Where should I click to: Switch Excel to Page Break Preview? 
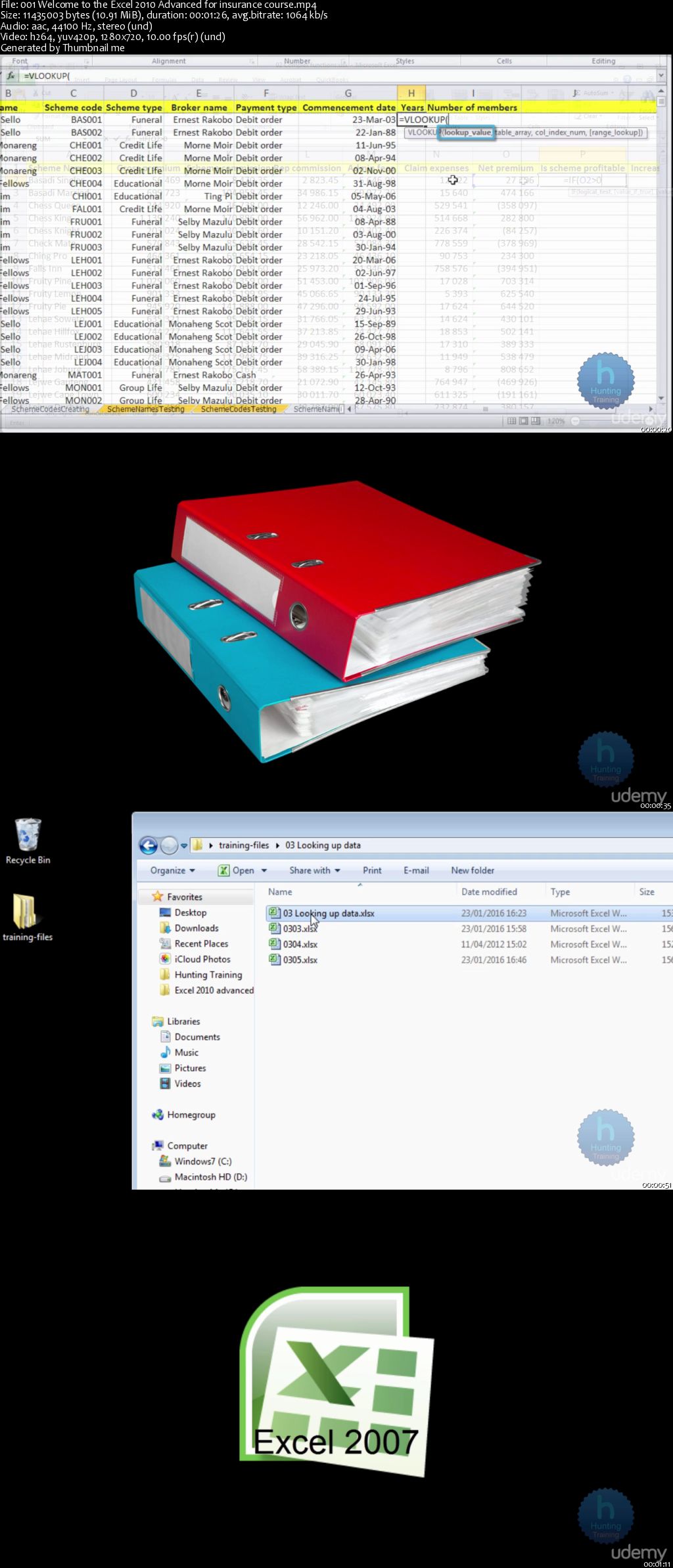click(536, 421)
